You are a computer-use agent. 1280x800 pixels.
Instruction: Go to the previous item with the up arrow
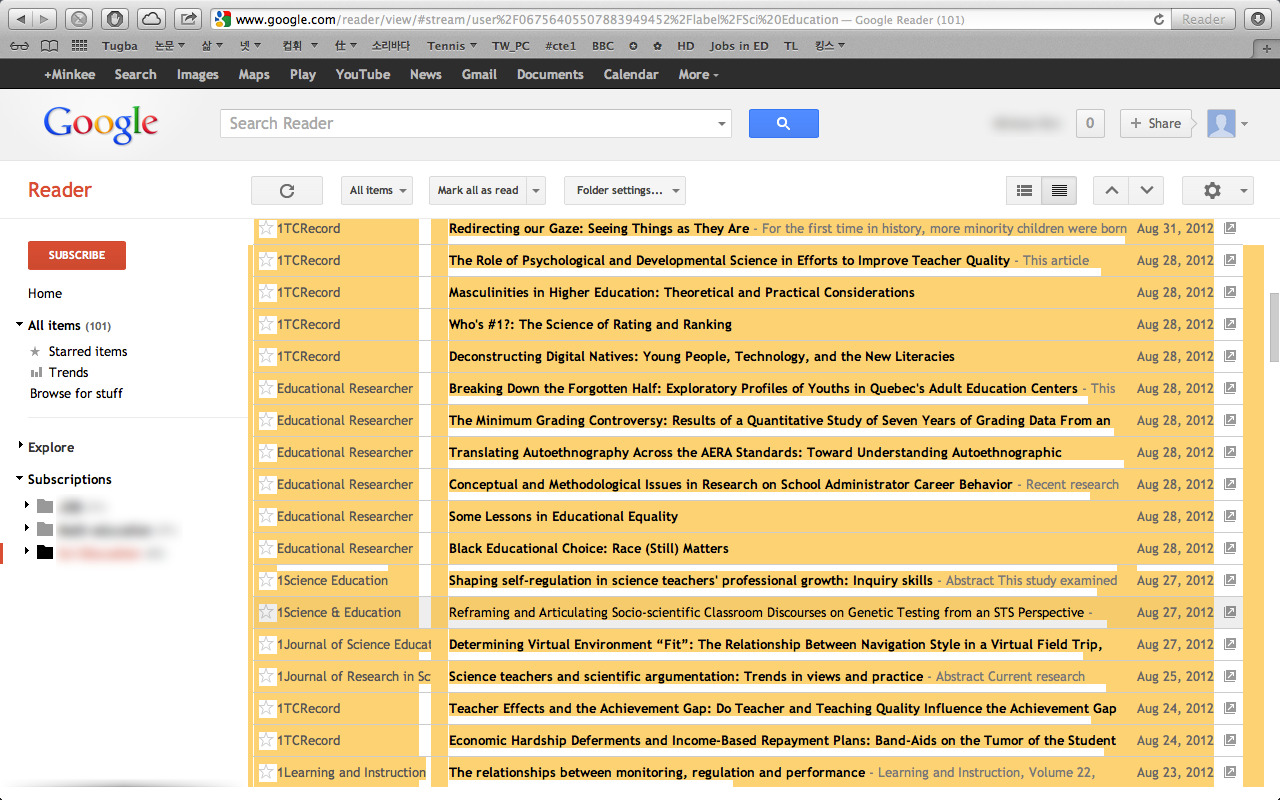tap(1112, 190)
